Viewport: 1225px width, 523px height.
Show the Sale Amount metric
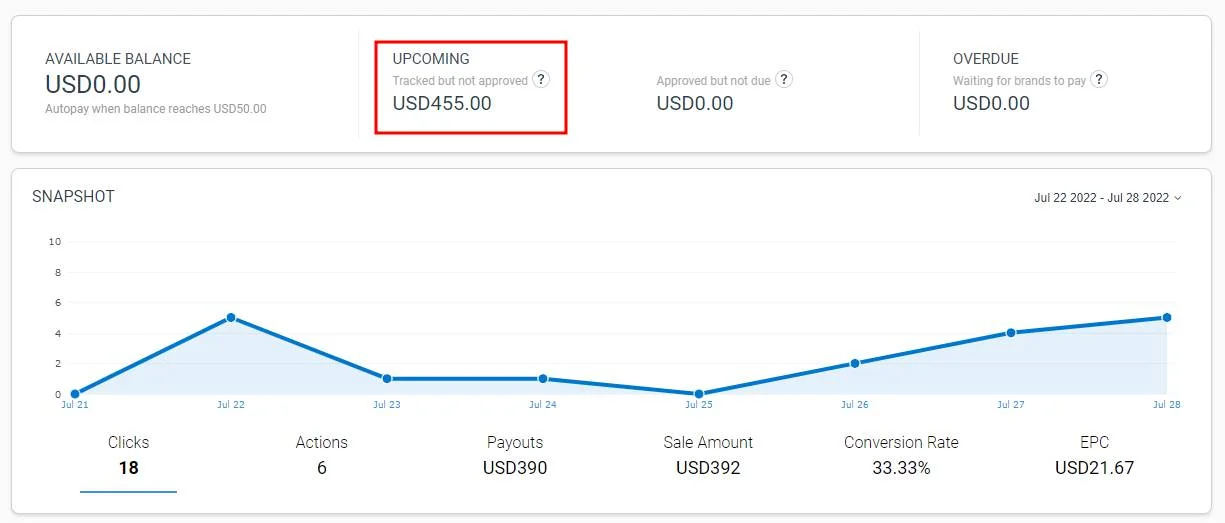(x=708, y=455)
